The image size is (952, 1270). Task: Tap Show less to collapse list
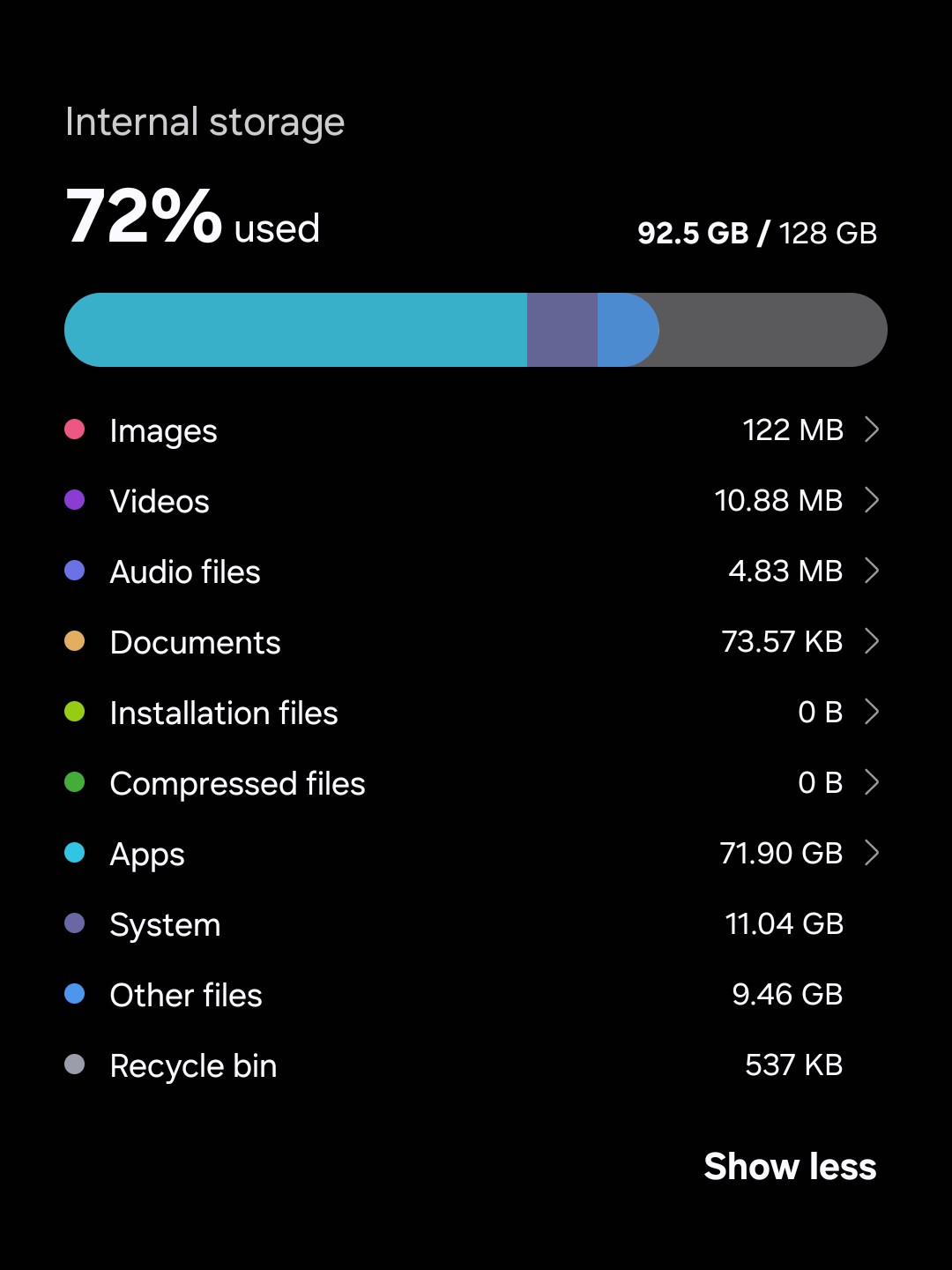tap(791, 1166)
